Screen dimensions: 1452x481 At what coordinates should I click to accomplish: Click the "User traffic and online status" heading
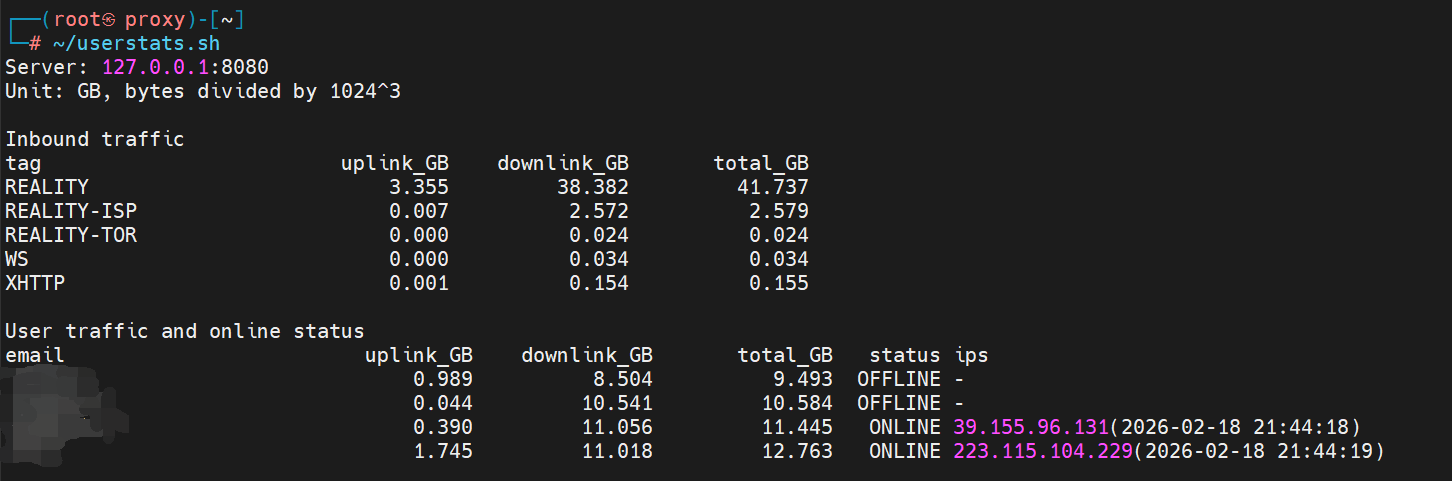(x=185, y=331)
